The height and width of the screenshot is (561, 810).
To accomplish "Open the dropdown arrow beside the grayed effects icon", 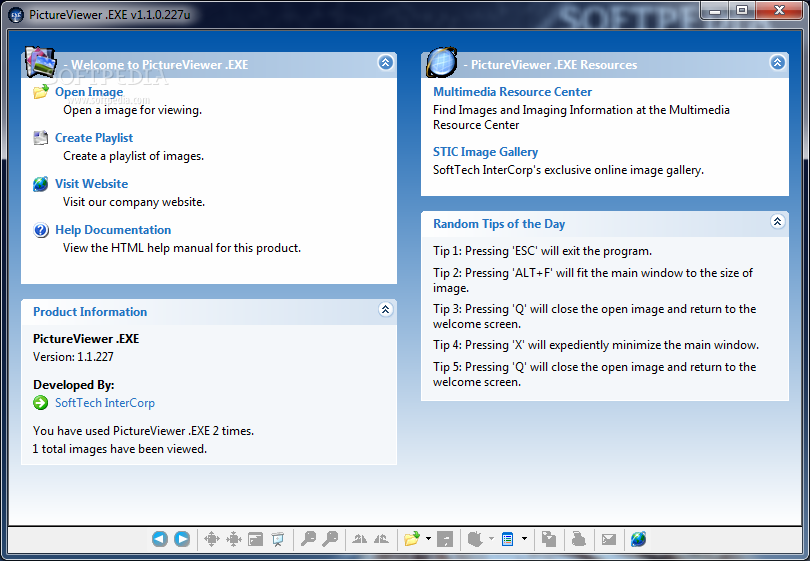I will [491, 539].
